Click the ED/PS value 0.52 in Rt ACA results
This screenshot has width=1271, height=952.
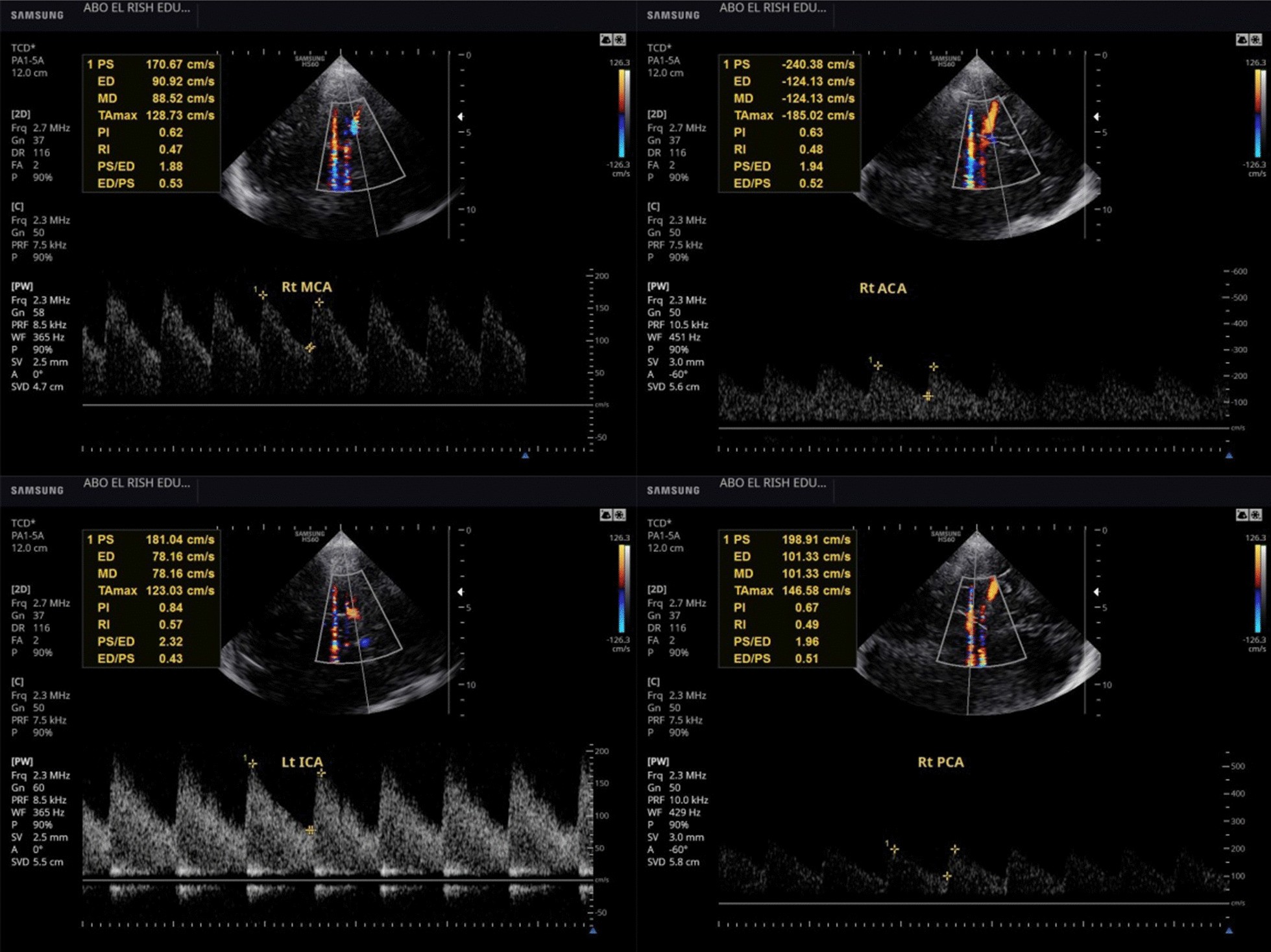[810, 184]
